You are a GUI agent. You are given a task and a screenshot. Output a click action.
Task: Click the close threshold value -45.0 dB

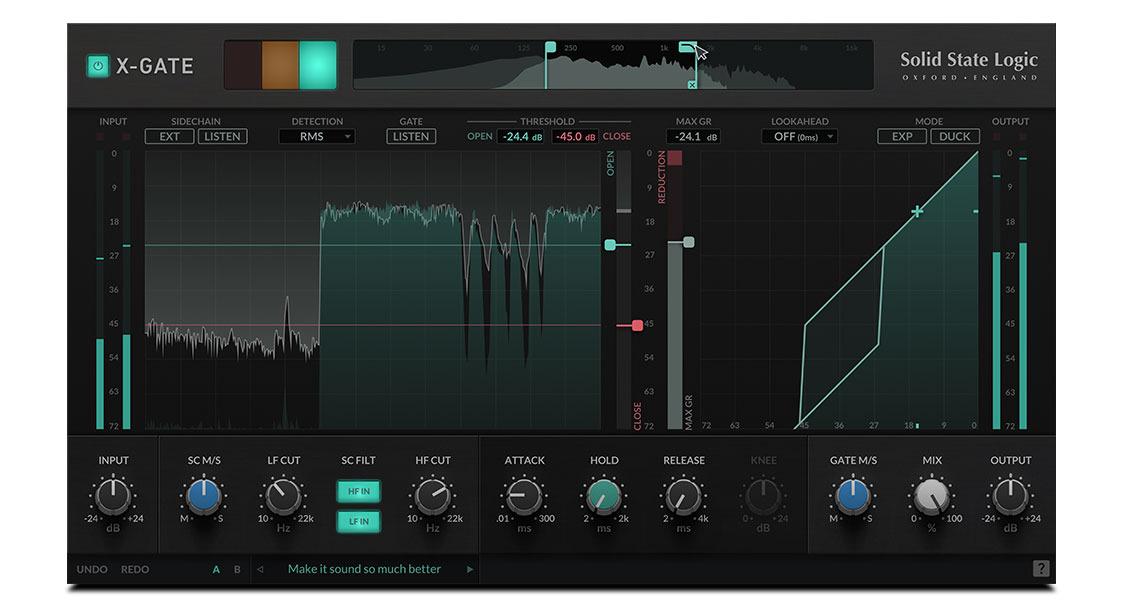(576, 136)
